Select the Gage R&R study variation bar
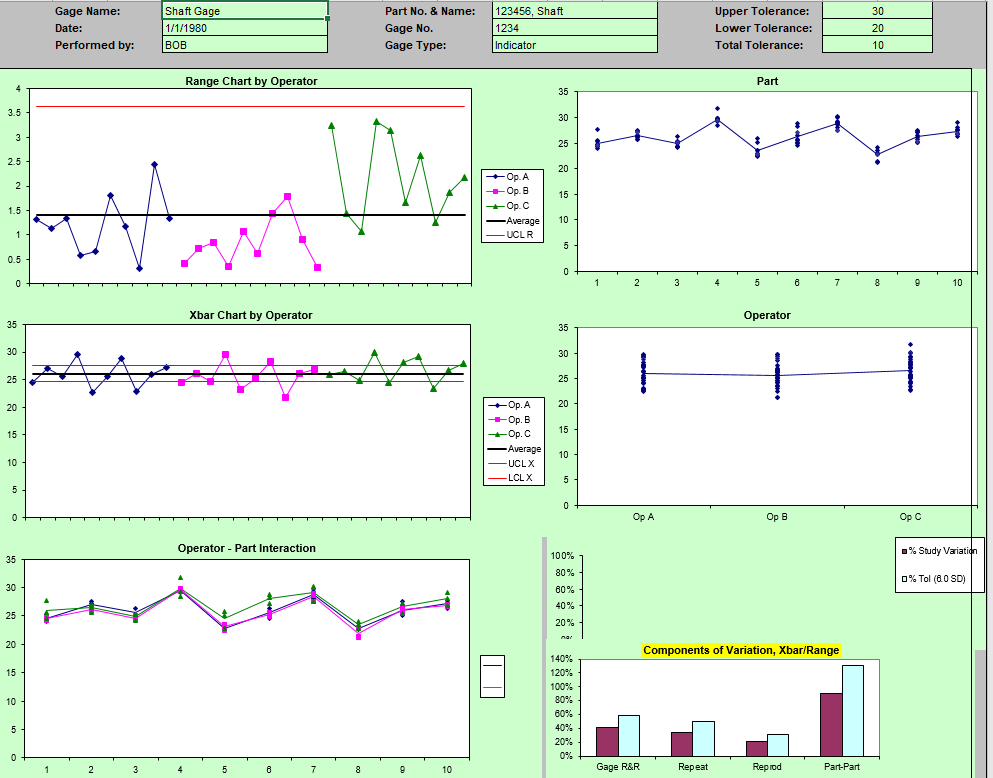Screen dimensions: 993x778 (607, 741)
